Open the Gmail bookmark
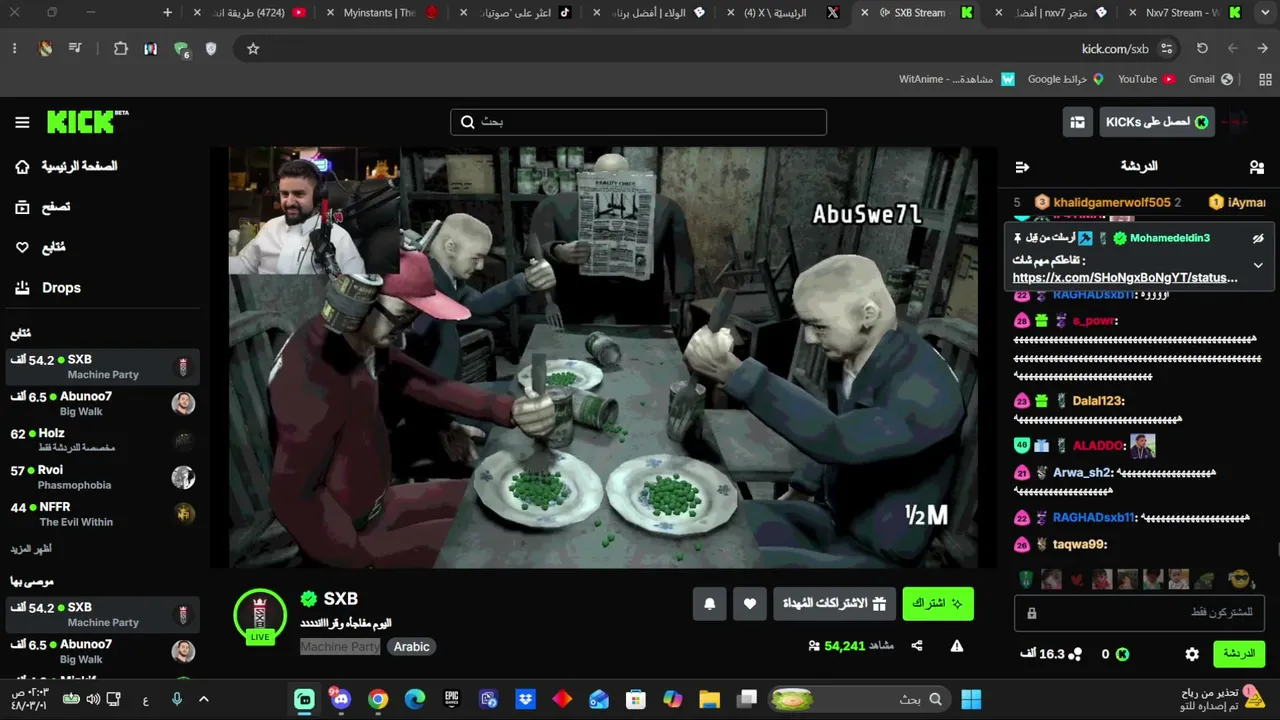1280x720 pixels. click(x=1211, y=79)
